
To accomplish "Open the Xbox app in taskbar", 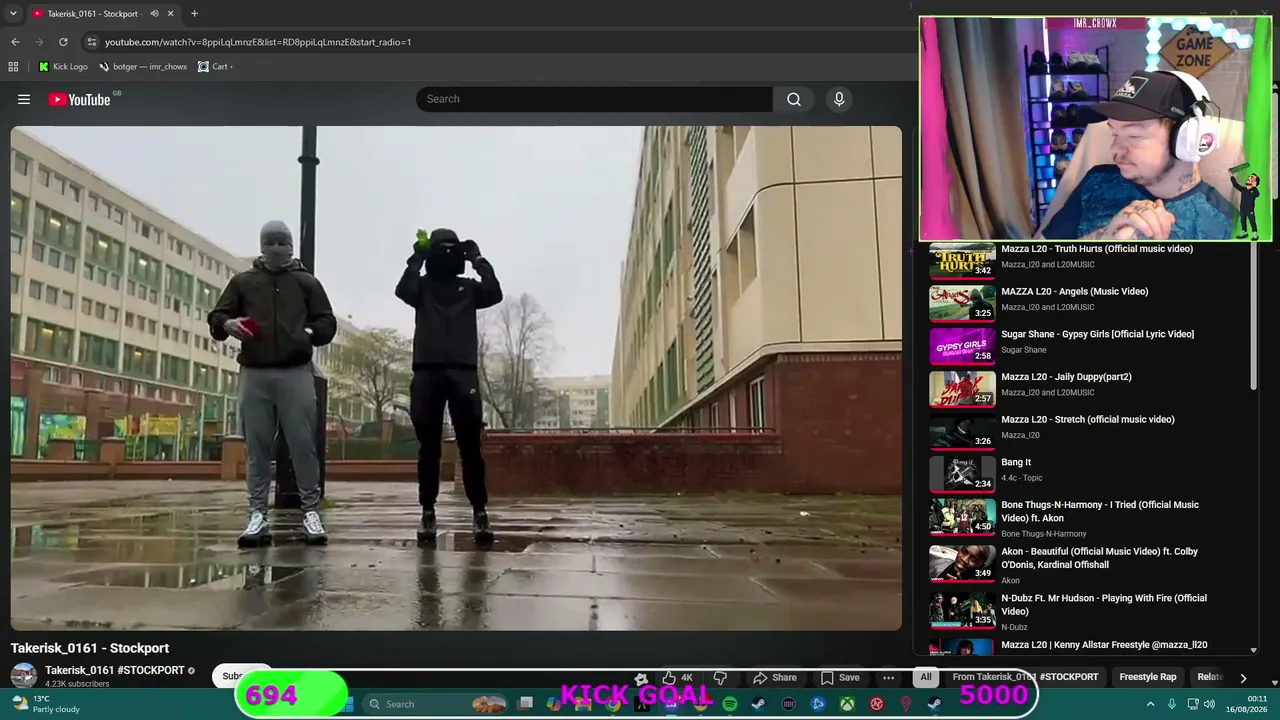I will 847,704.
